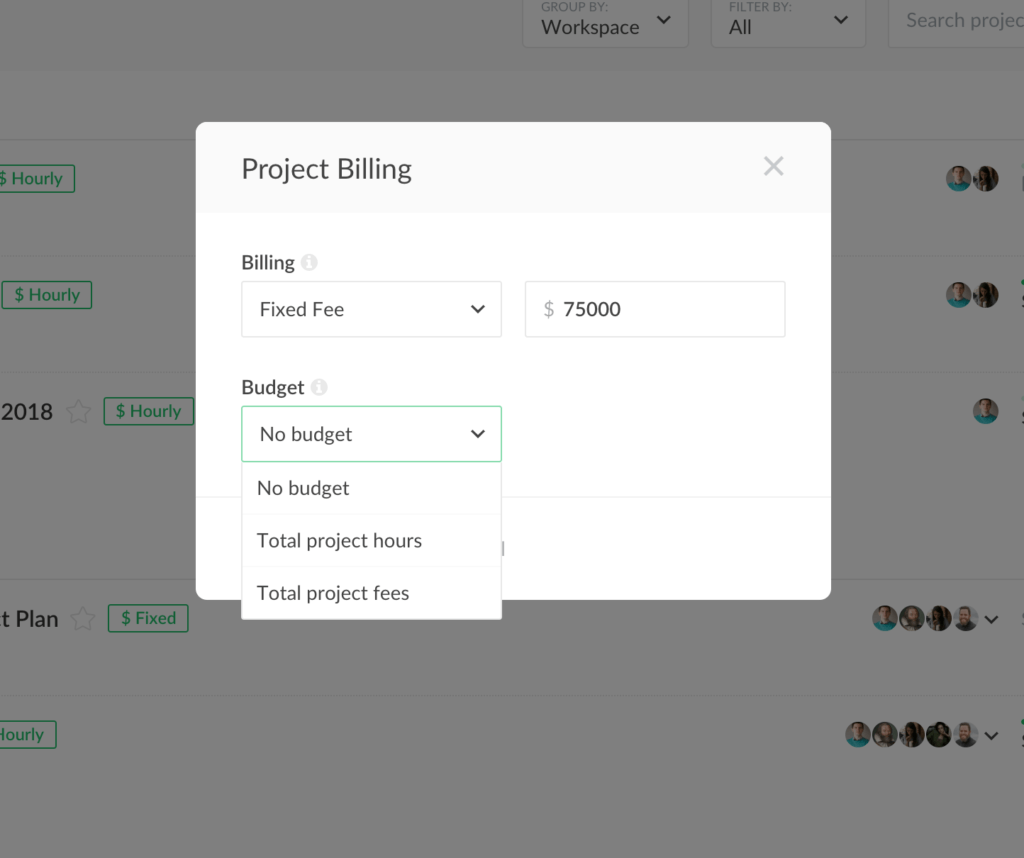
Task: Select Total project hours from the budget list
Action: point(339,540)
